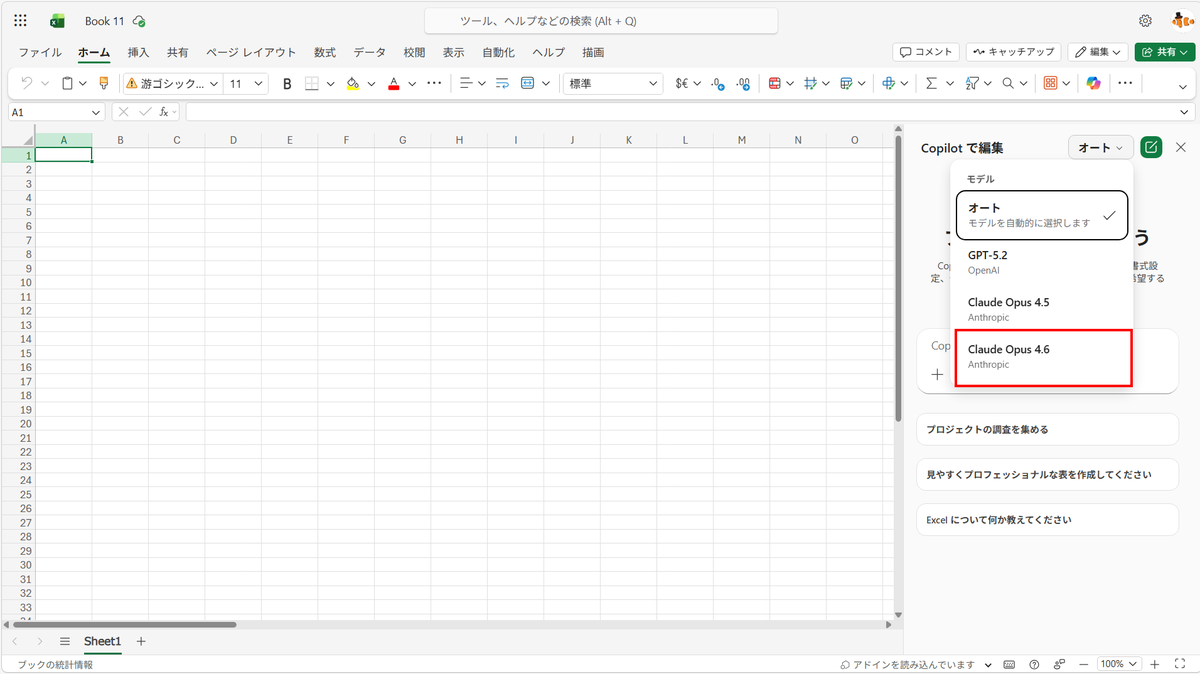Choose Excel について何か教えてください suggestion
This screenshot has width=1200, height=674.
coord(1047,520)
